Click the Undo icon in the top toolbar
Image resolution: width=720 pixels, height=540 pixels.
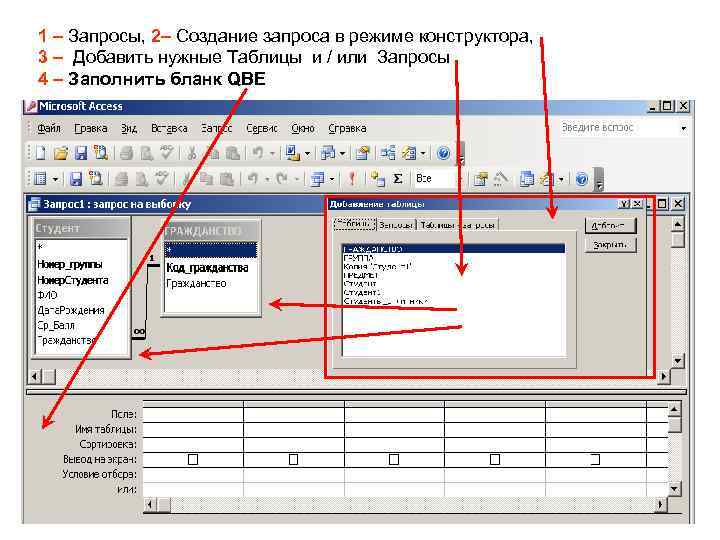[258, 153]
